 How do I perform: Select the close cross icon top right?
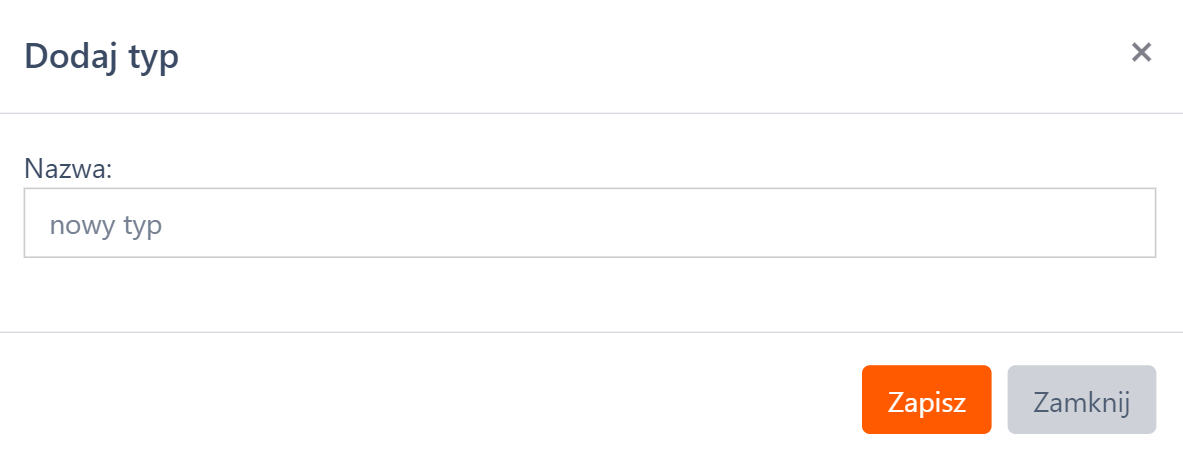click(x=1141, y=53)
